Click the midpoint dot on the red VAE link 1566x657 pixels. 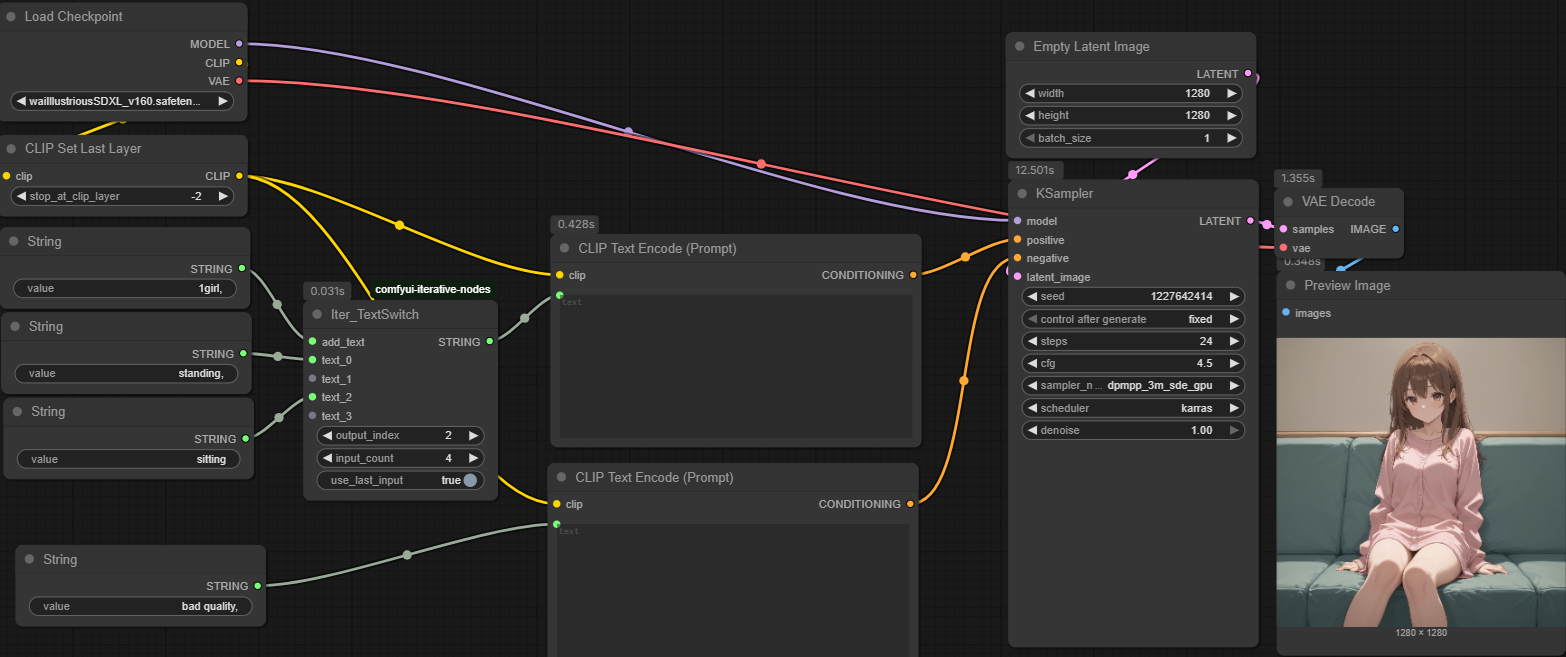pos(761,164)
